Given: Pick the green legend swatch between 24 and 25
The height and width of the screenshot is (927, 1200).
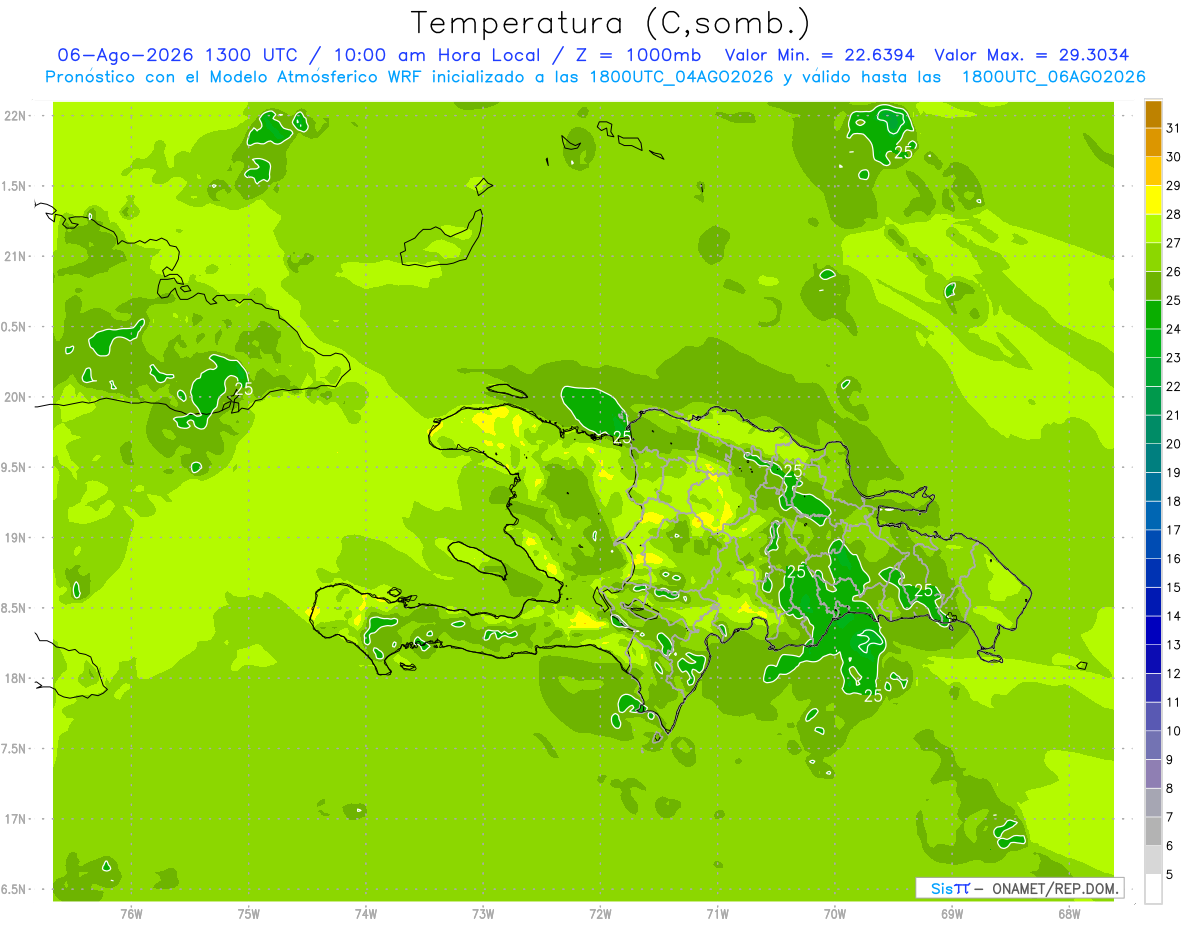Looking at the screenshot, I should tap(1153, 315).
